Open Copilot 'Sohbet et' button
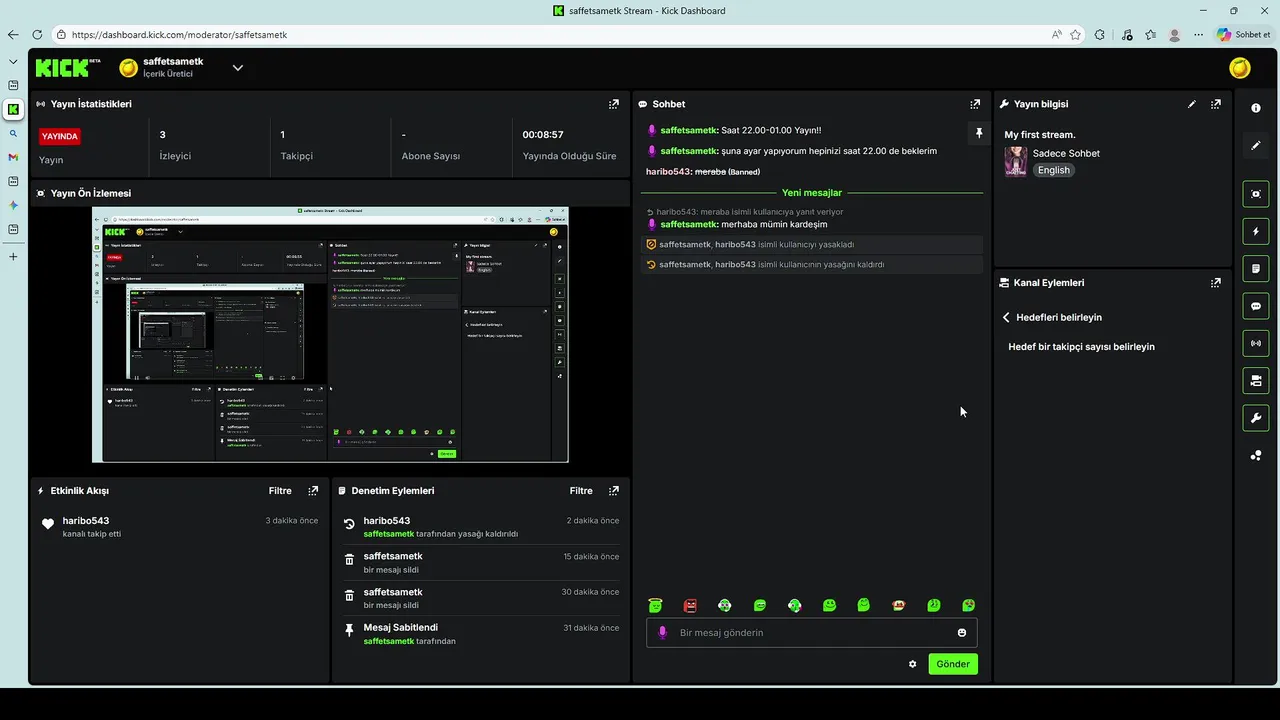Viewport: 1280px width, 720px height. (1243, 35)
